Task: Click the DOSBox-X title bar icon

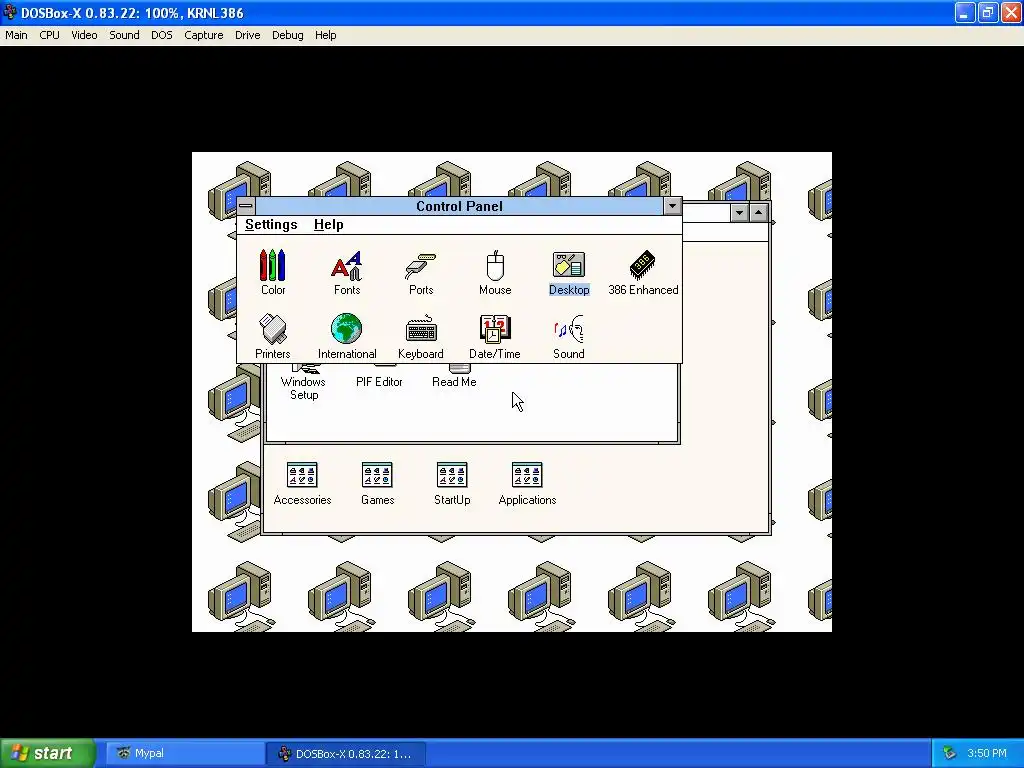Action: [10, 12]
